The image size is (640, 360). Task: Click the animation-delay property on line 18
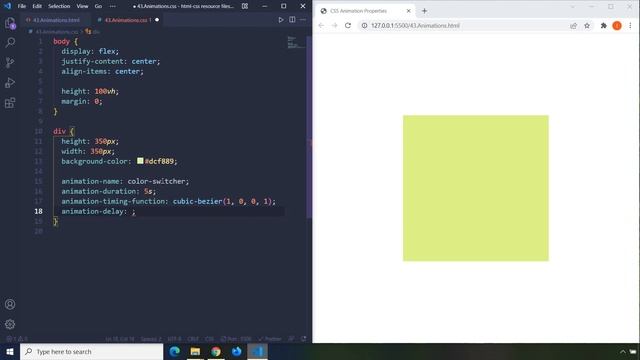click(x=92, y=211)
